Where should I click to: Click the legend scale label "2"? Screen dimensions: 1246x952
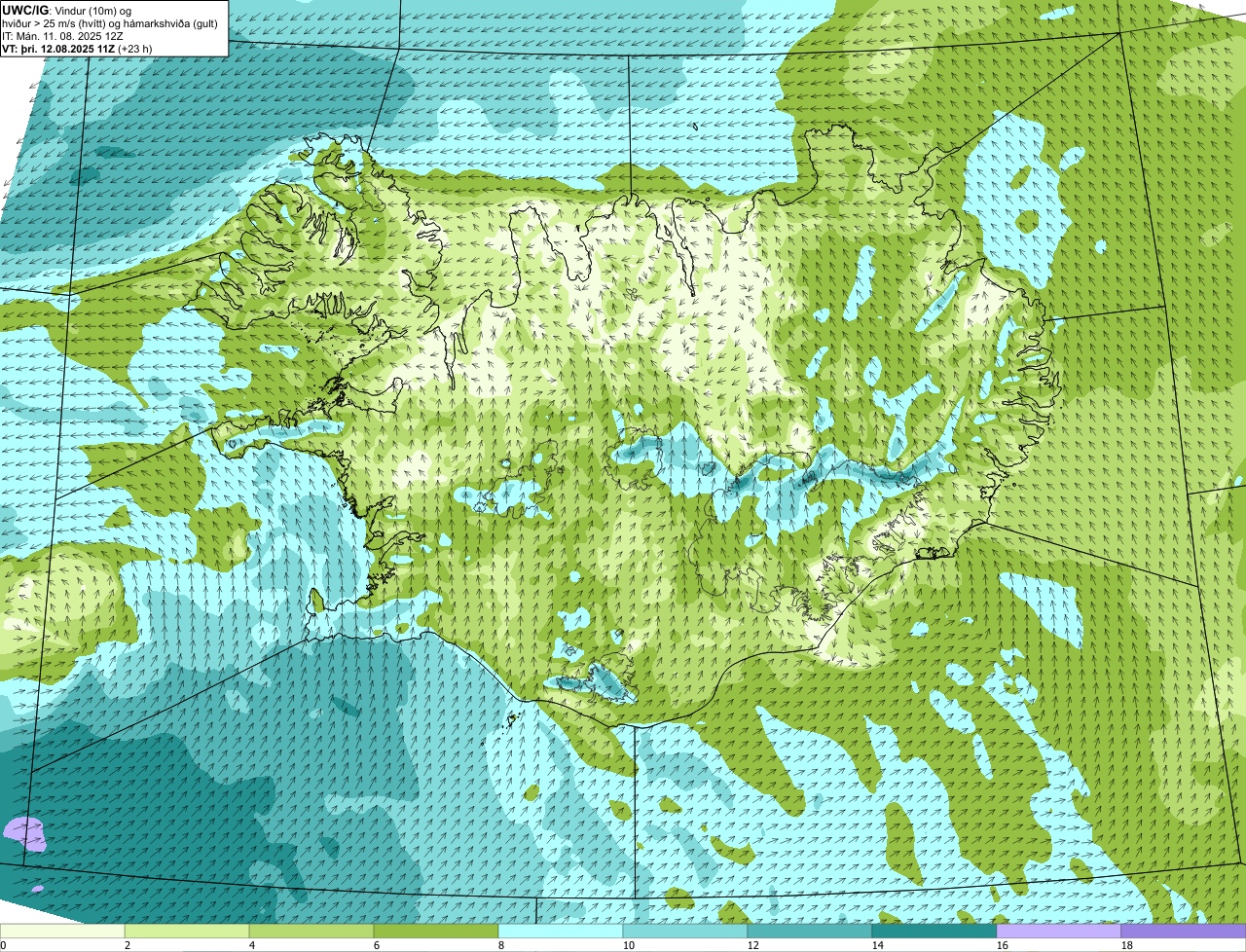(128, 945)
